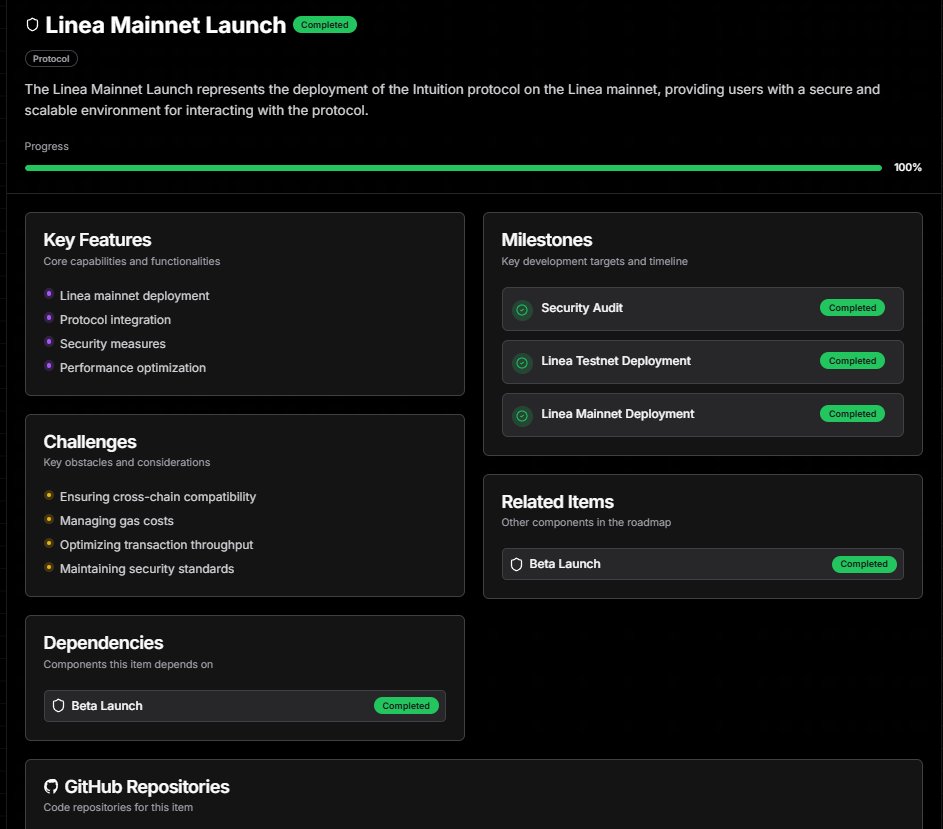This screenshot has width=943, height=829.
Task: Click the GitHub Repositories heading
Action: tap(147, 786)
